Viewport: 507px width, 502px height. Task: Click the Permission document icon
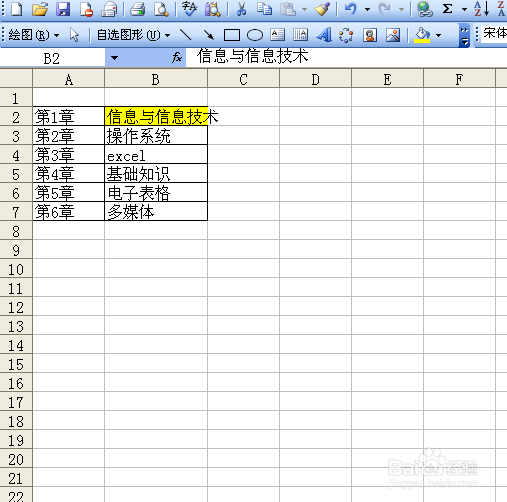[x=86, y=9]
